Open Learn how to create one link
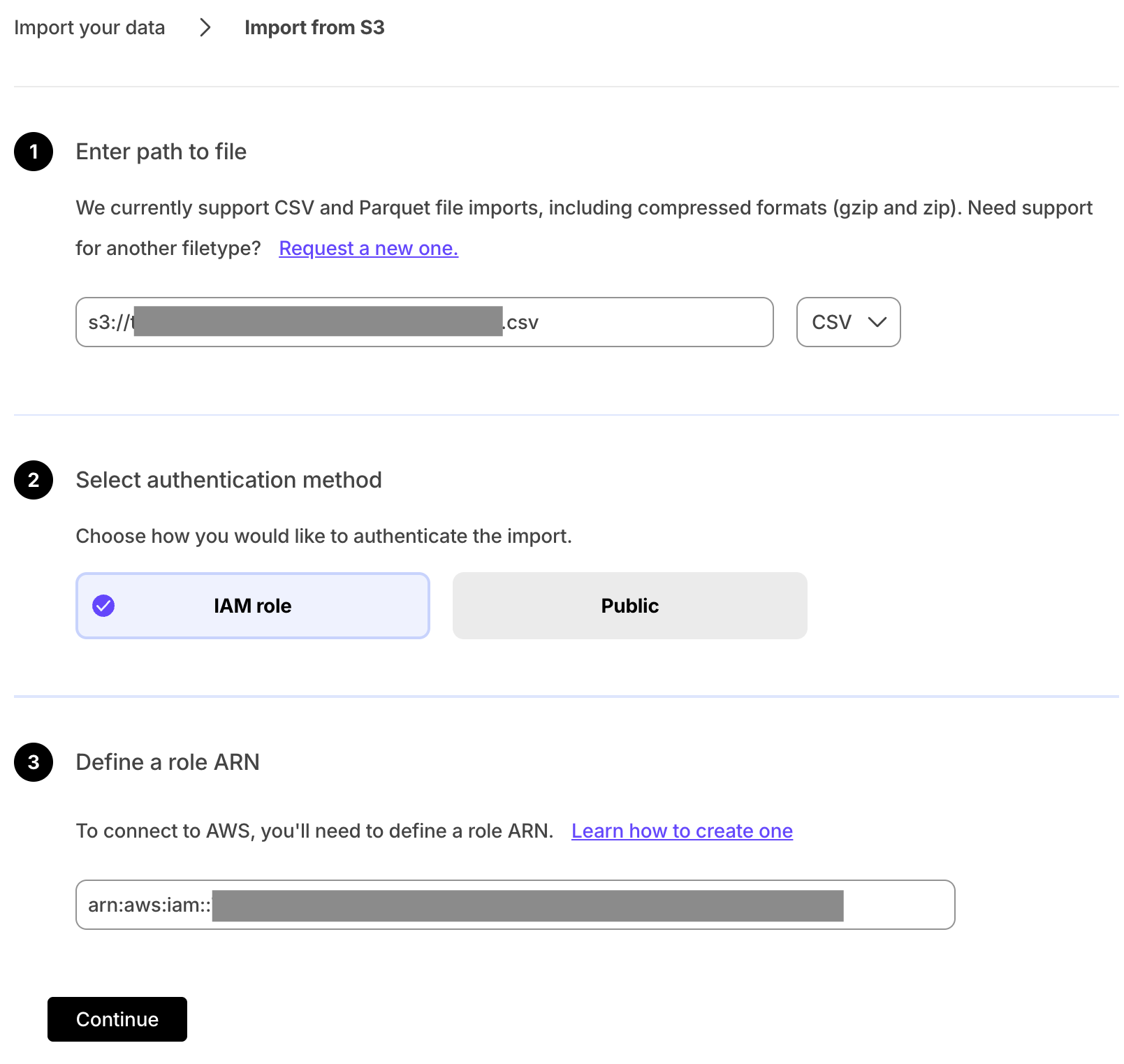 click(682, 831)
